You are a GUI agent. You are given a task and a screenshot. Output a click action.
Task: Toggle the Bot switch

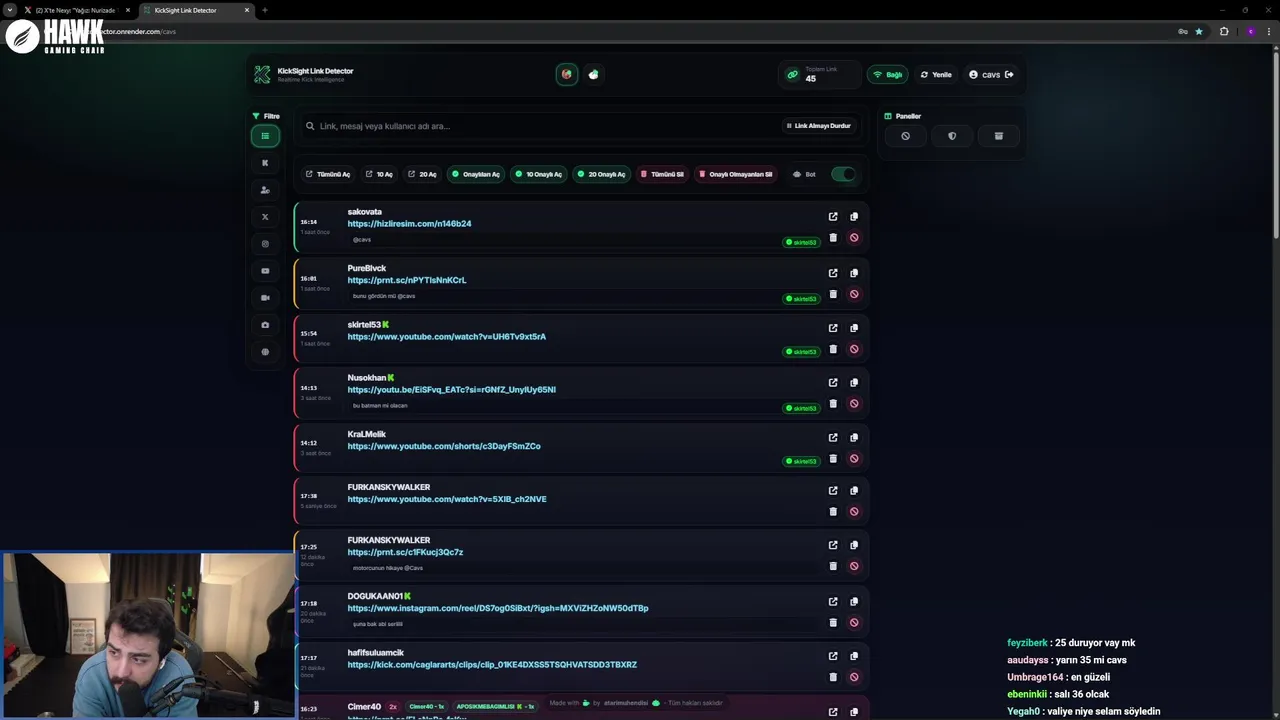pyautogui.click(x=844, y=174)
